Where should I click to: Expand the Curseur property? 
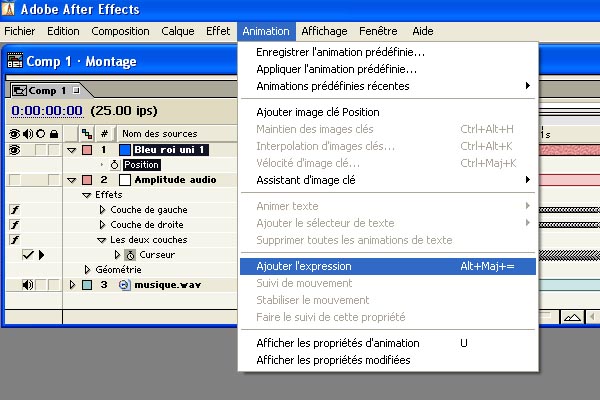tap(117, 255)
